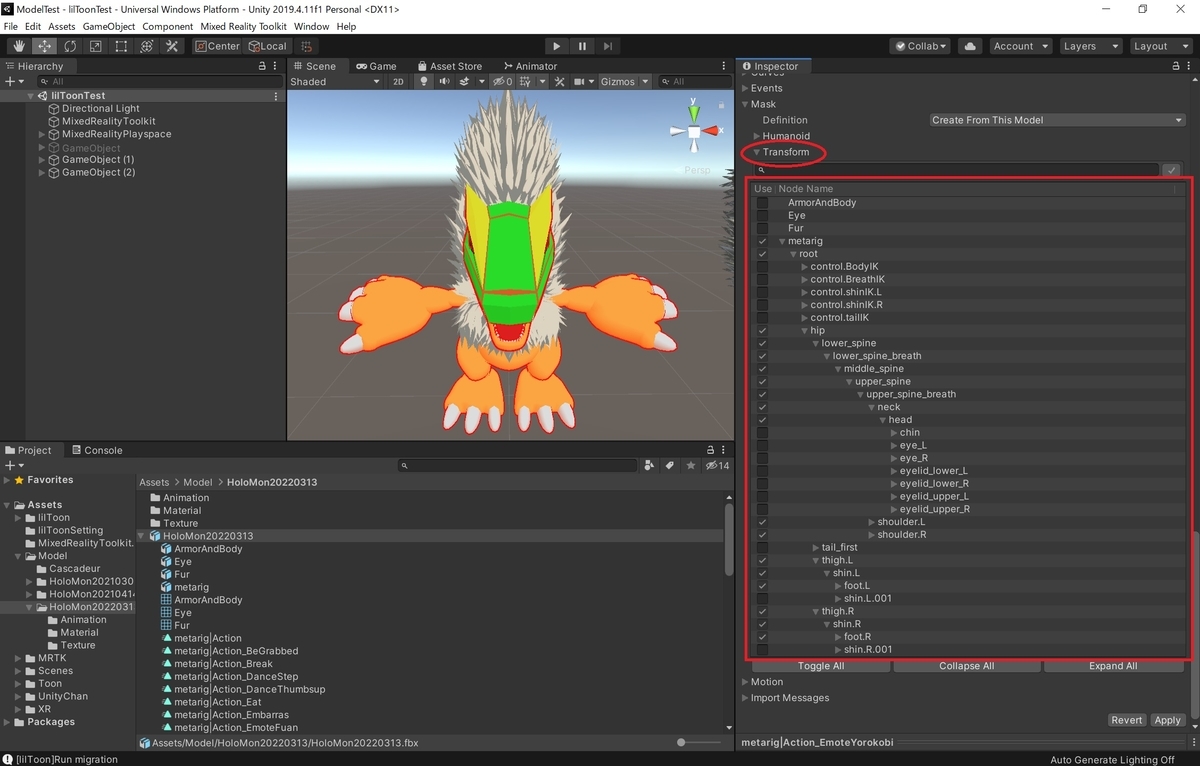Switch to the Animator tab
This screenshot has height=766, width=1200.
pos(530,66)
